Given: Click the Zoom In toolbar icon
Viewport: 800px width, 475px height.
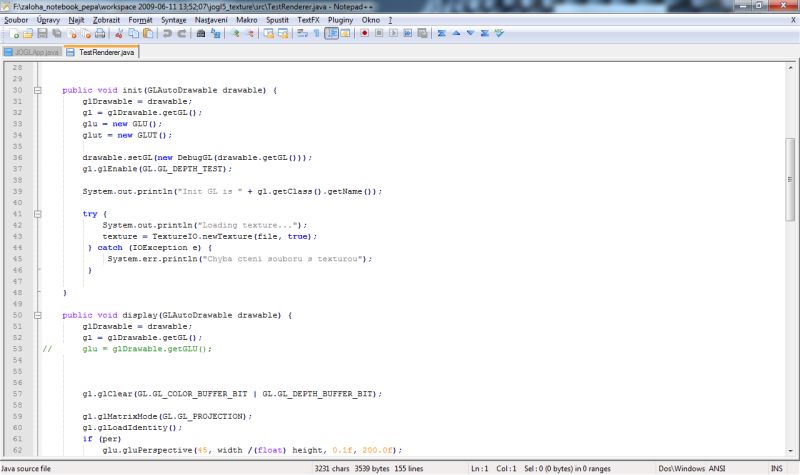Looking at the screenshot, I should point(235,33).
